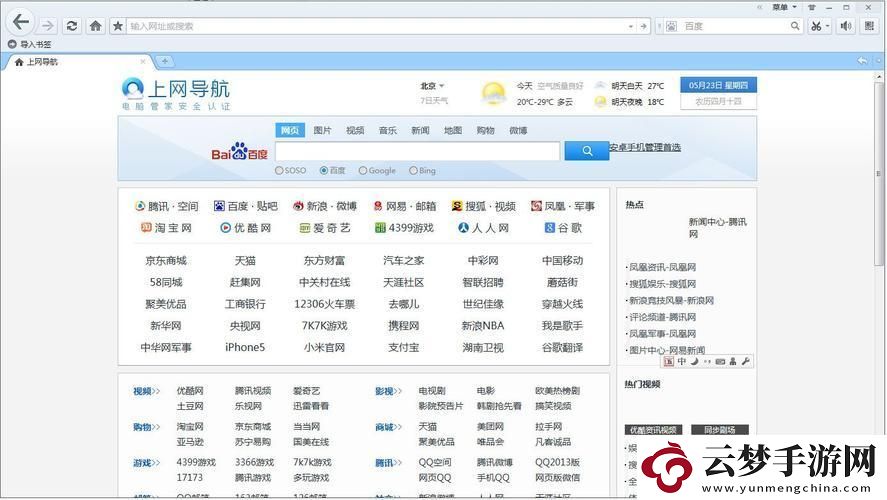The width and height of the screenshot is (887, 500).
Task: Select the 上网导航 browser tab
Action: pyautogui.click(x=79, y=62)
